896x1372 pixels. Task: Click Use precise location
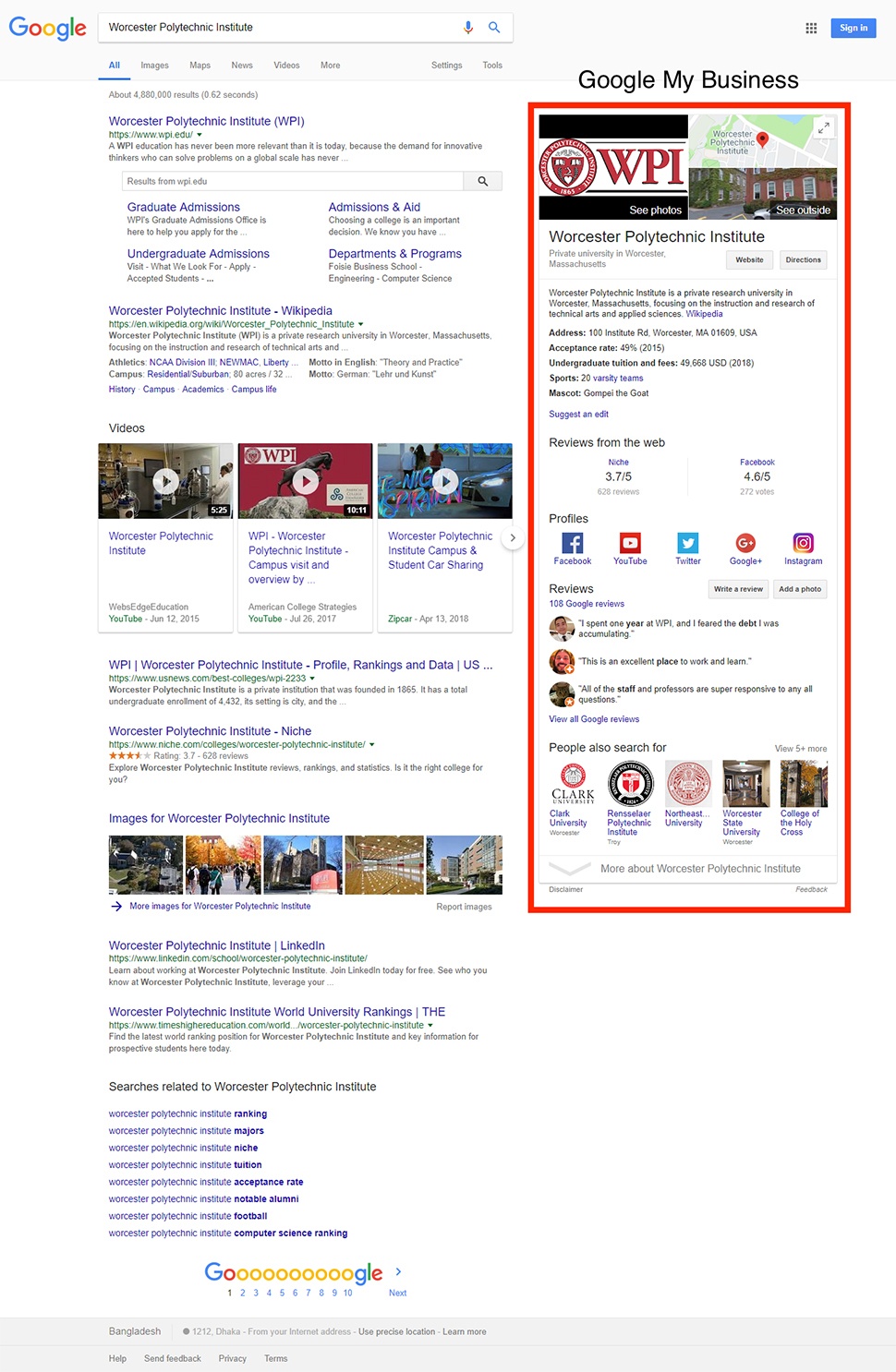396,1332
